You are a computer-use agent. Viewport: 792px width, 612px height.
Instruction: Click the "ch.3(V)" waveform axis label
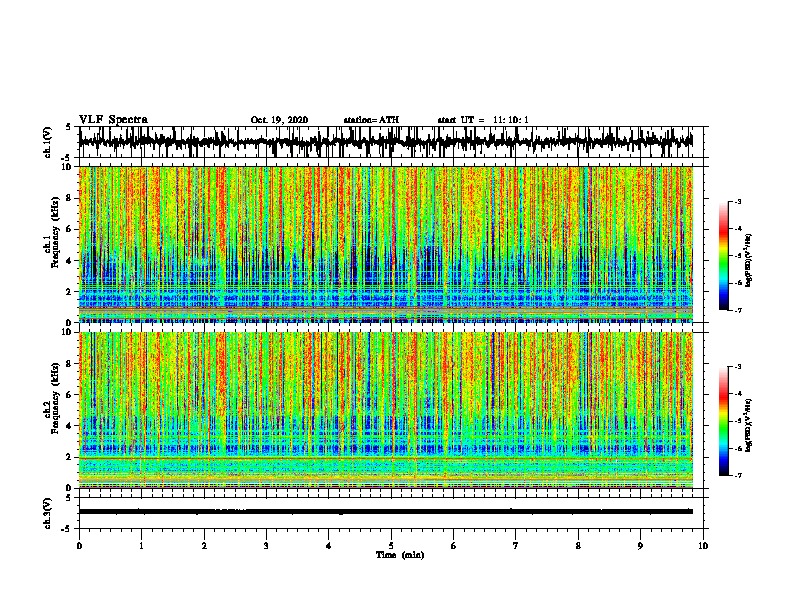tap(47, 513)
